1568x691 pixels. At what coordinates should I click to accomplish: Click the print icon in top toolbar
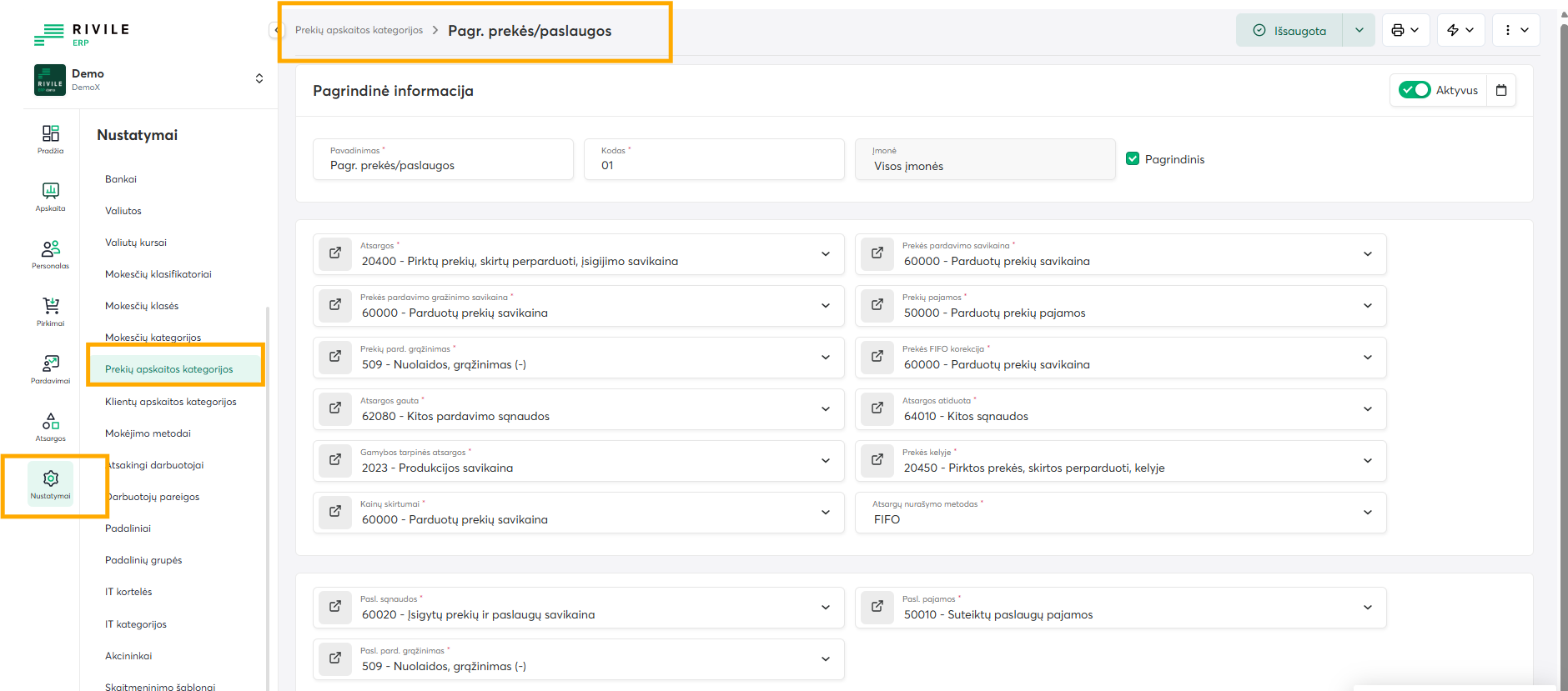pyautogui.click(x=1398, y=31)
